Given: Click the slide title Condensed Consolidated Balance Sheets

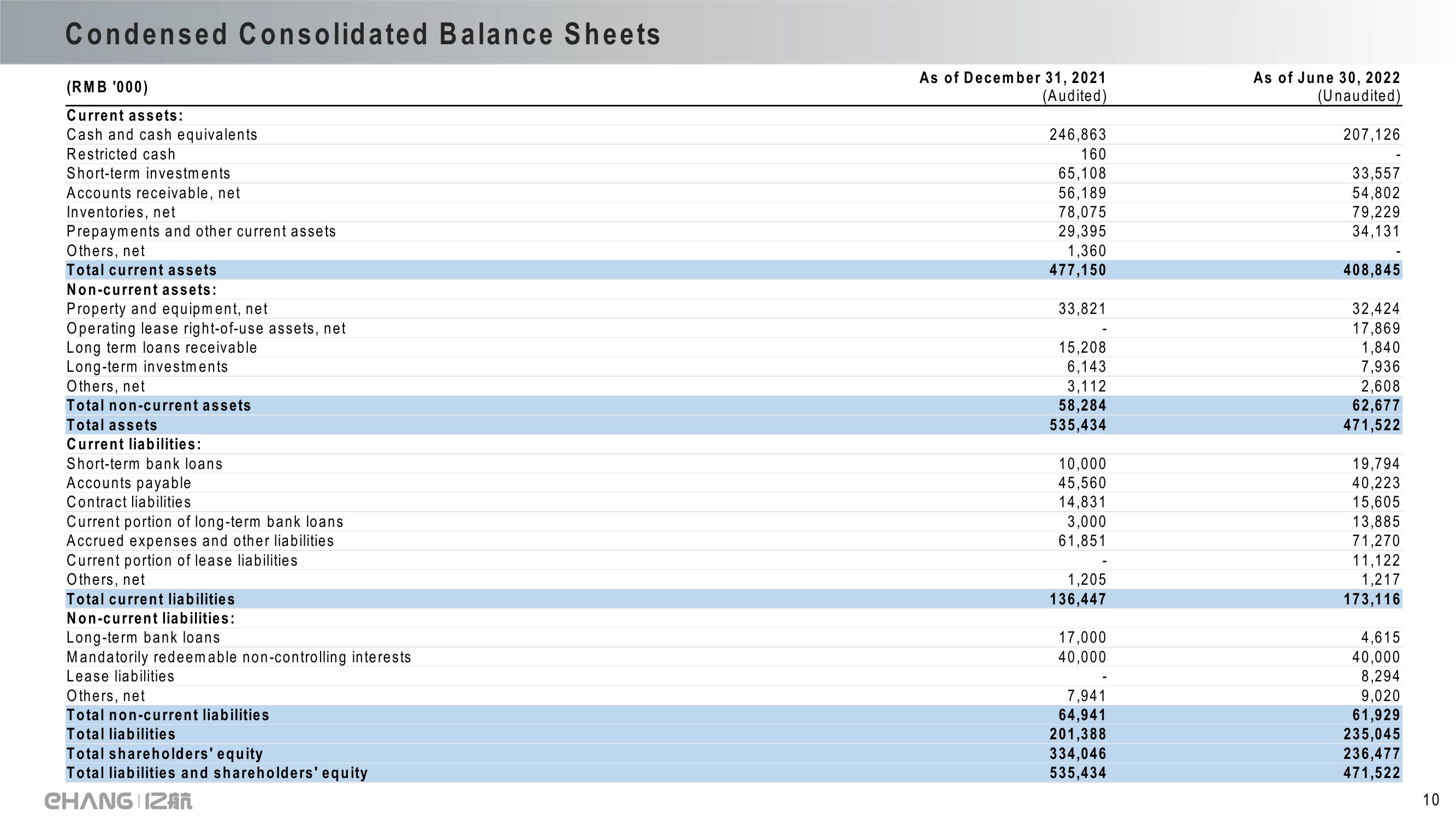Looking at the screenshot, I should point(363,34).
